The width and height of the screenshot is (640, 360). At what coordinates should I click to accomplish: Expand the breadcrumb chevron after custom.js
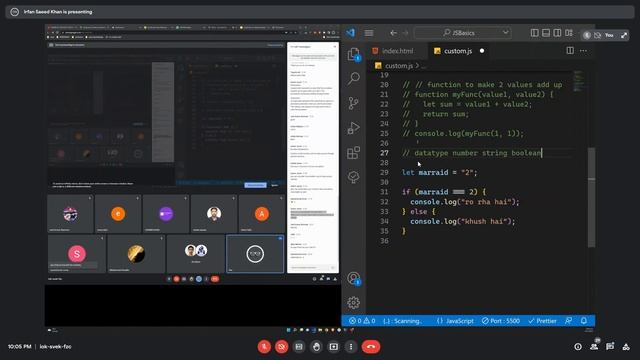click(418, 66)
